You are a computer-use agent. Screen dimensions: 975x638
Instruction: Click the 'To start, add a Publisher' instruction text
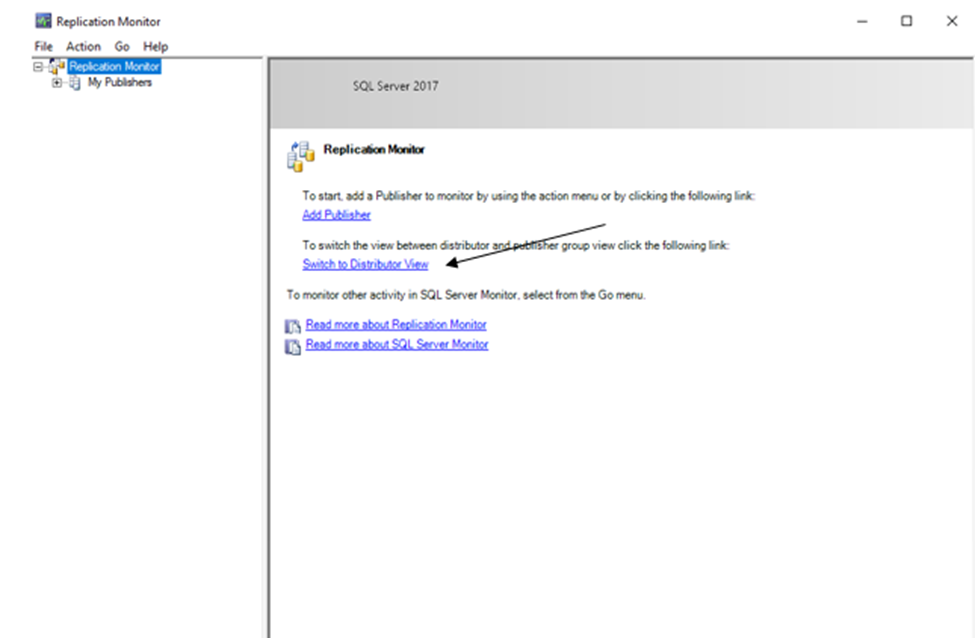coord(529,196)
